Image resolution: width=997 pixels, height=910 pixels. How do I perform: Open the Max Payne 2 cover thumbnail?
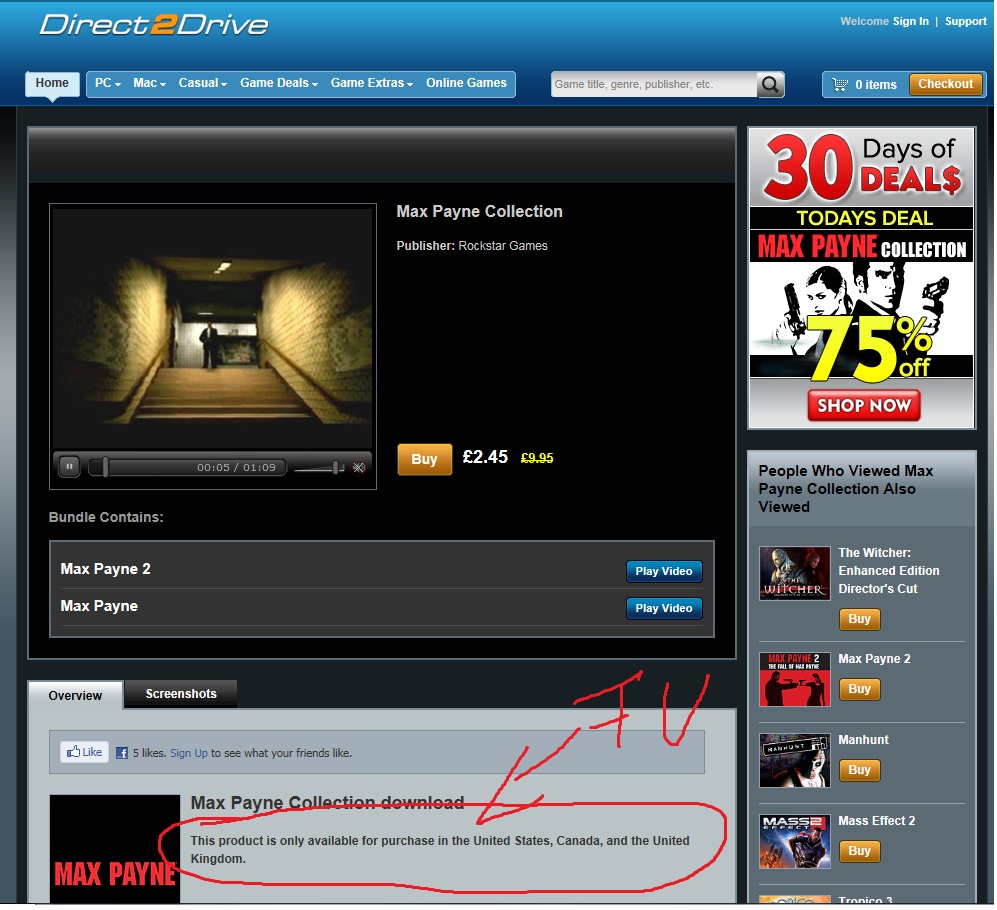(795, 679)
